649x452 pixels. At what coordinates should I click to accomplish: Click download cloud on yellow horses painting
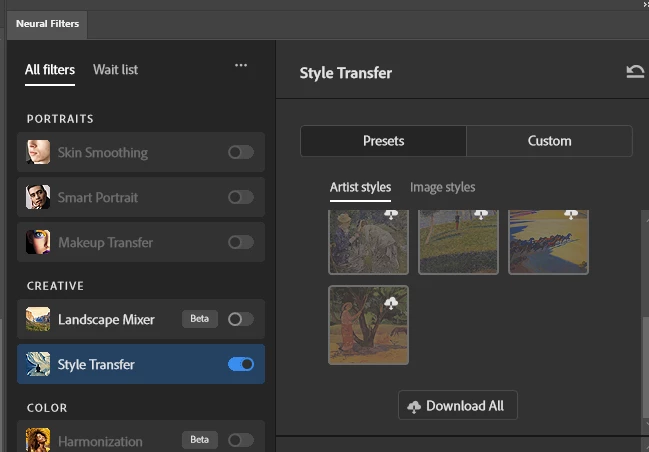pyautogui.click(x=571, y=214)
